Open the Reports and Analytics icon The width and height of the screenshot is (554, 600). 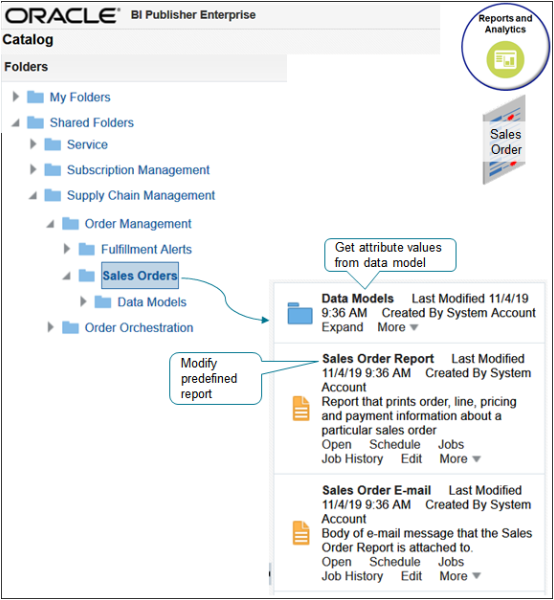click(505, 60)
